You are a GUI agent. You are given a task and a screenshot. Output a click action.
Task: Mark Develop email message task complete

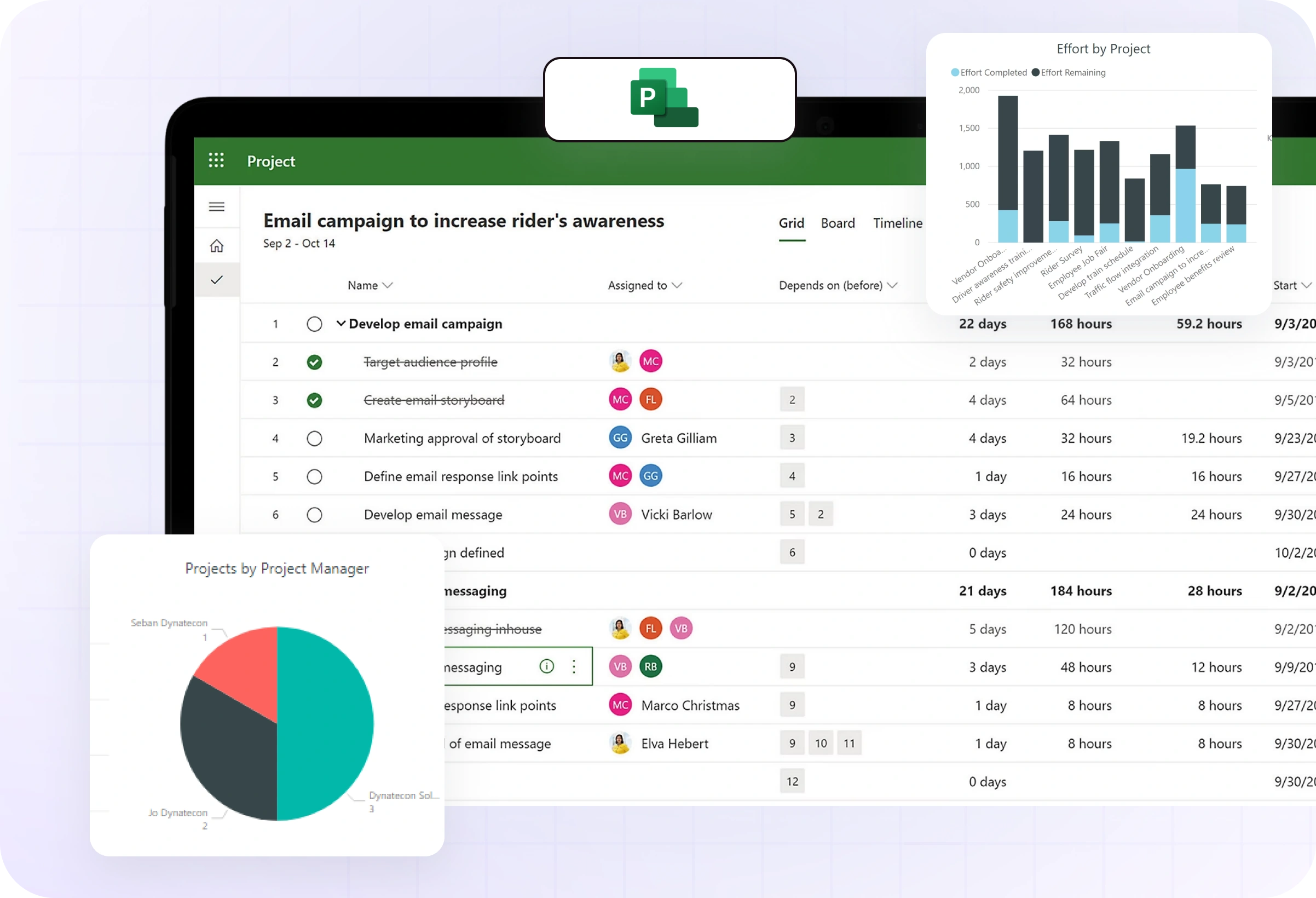coord(314,515)
